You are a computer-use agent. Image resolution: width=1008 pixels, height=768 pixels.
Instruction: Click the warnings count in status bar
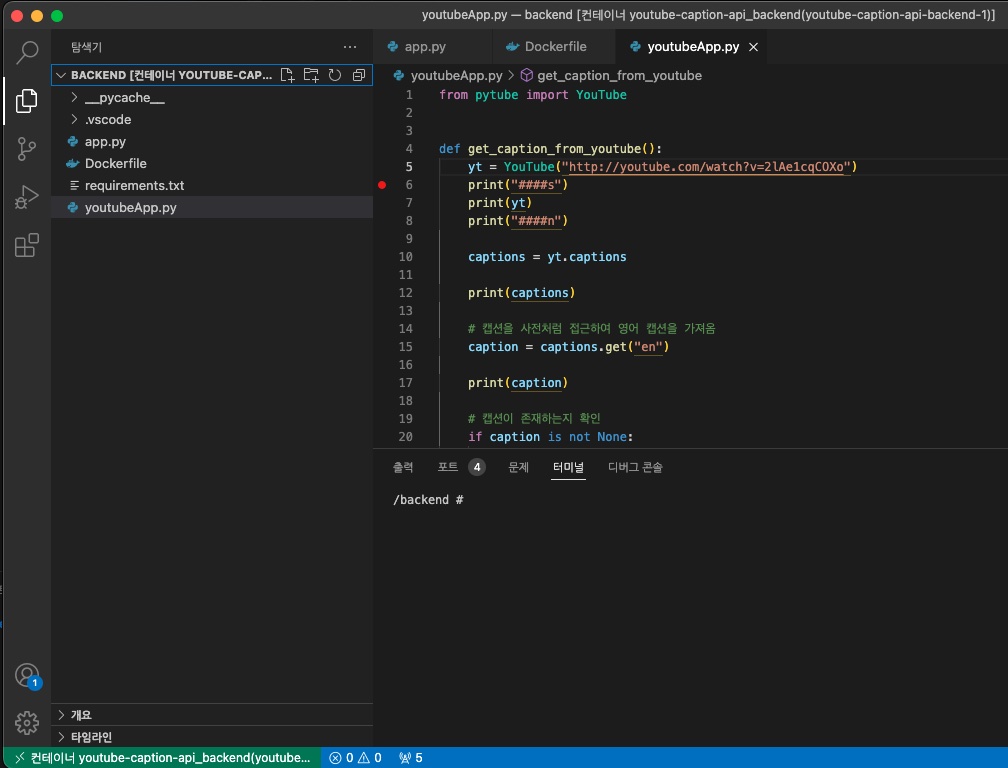[370, 758]
